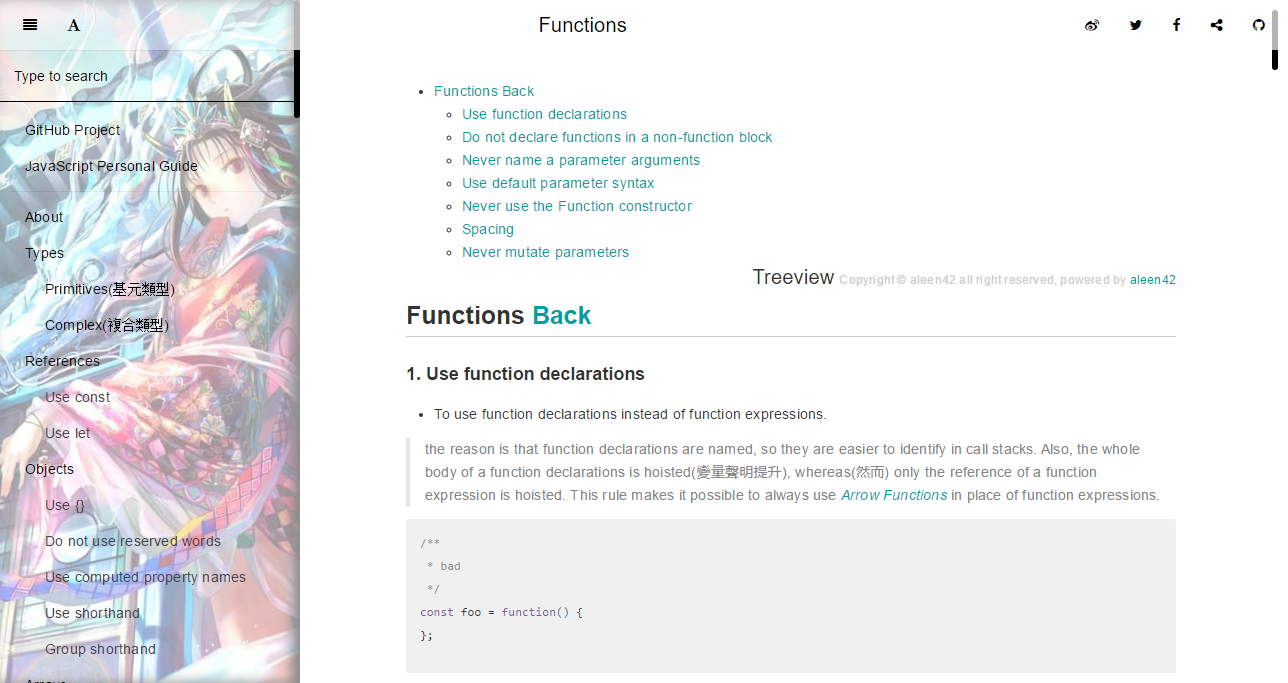
Task: Open the 'Never mutate parameters' link
Action: tap(545, 252)
